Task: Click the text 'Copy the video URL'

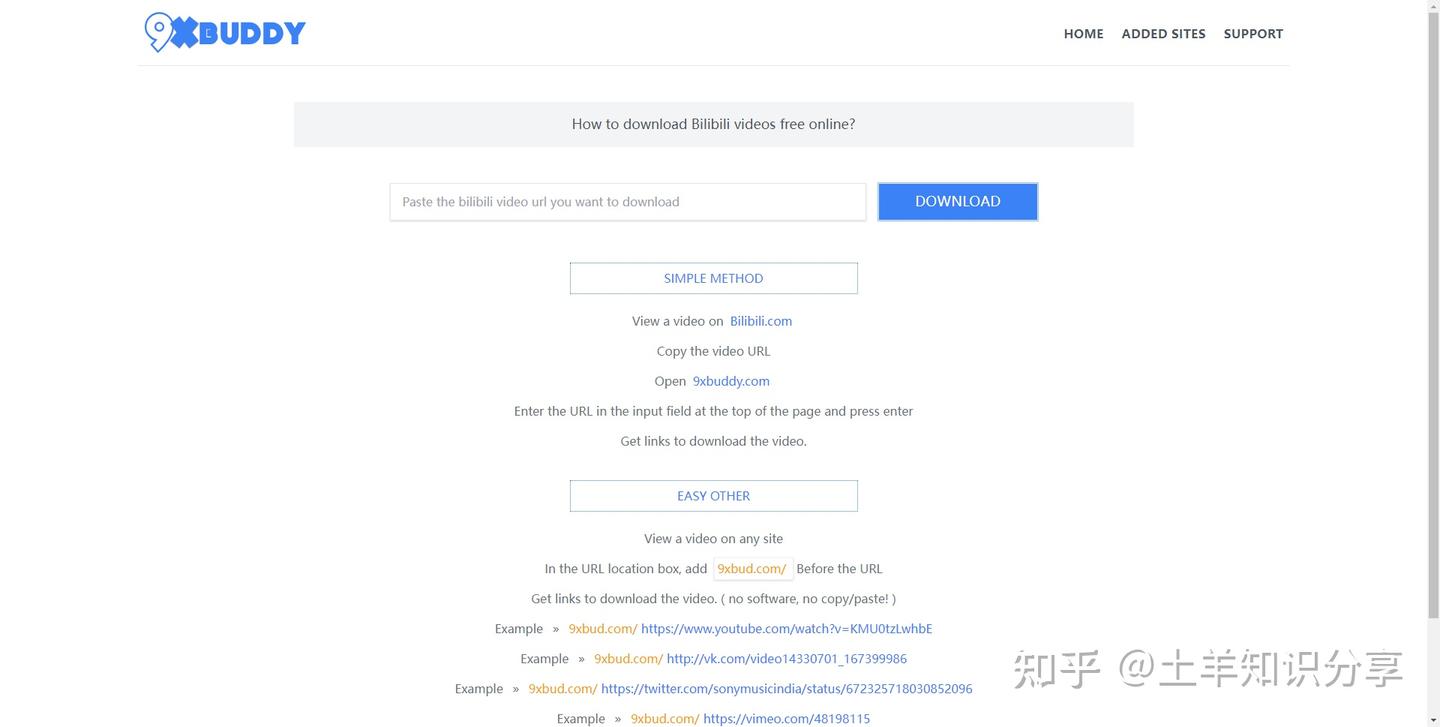Action: coord(714,351)
